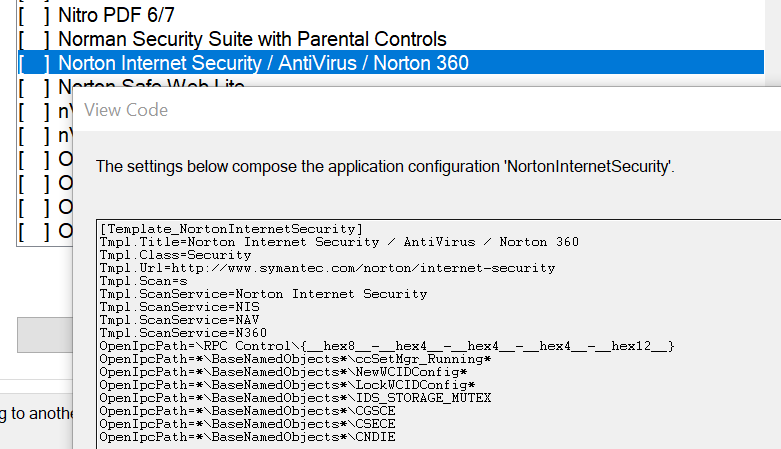Image resolution: width=781 pixels, height=449 pixels.
Task: Click the CNDIE OpenIpcPath line
Action: coord(248,436)
